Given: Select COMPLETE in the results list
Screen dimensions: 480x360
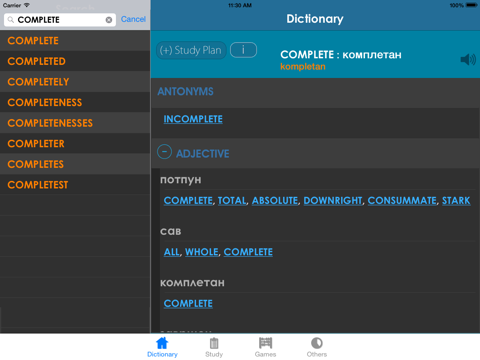Looking at the screenshot, I should coord(75,41).
